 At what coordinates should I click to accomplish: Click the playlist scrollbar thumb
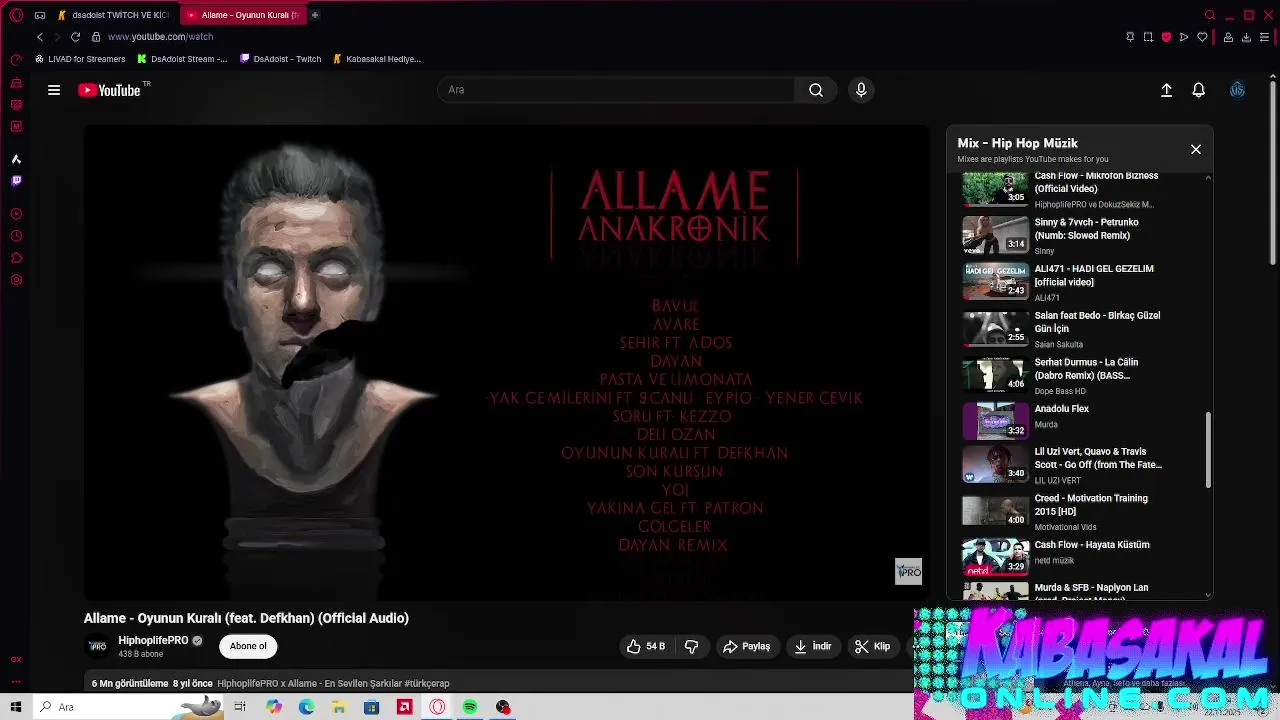[1208, 450]
